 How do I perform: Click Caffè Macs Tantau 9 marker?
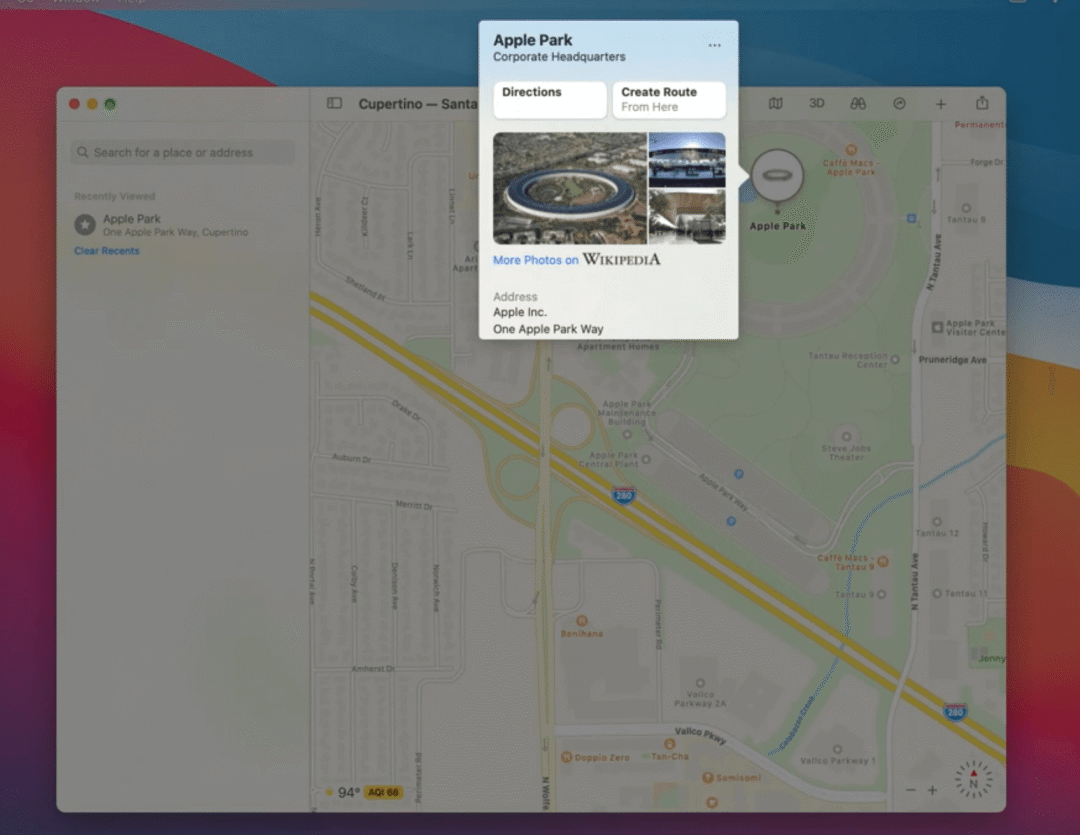click(x=882, y=561)
